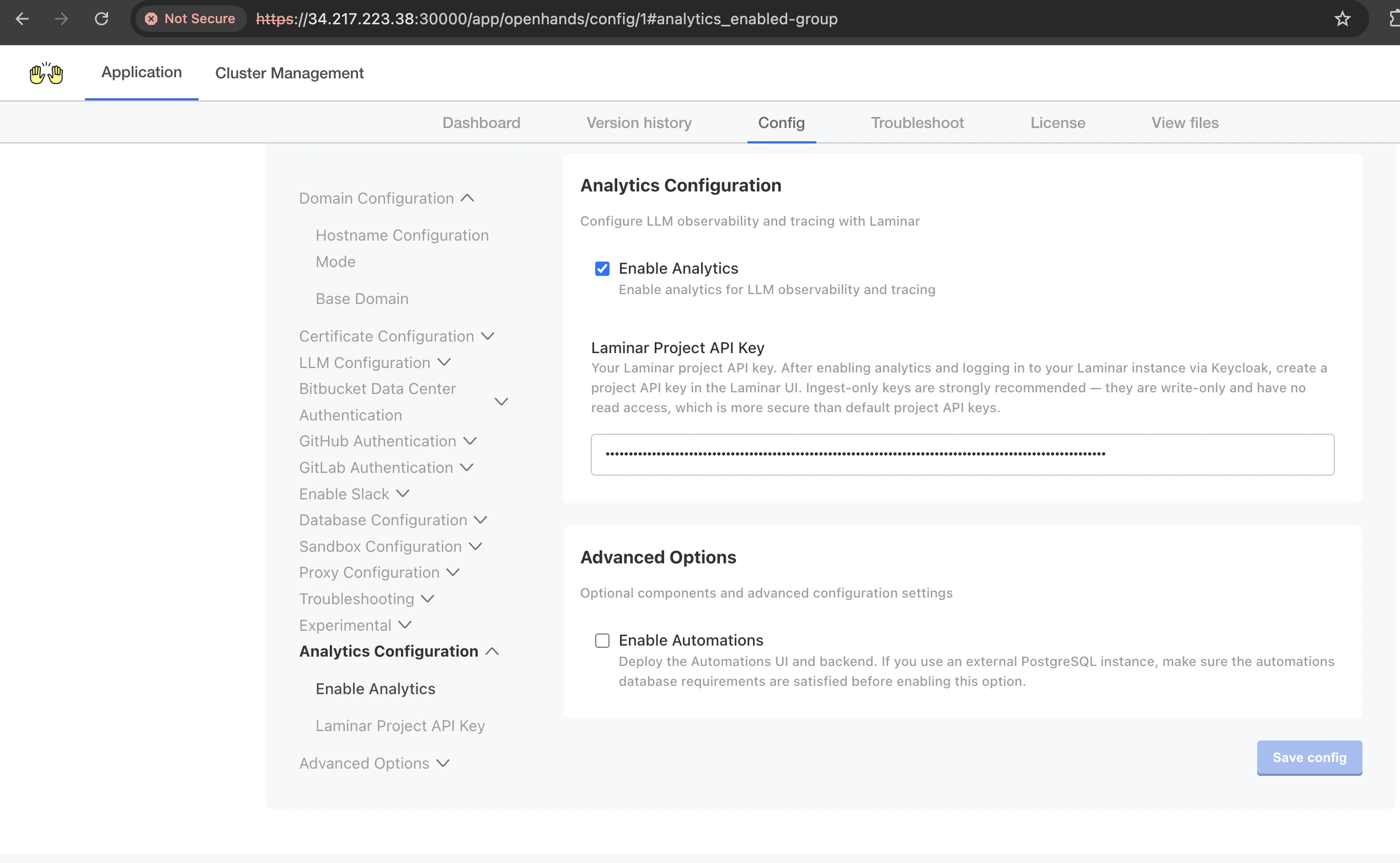Jump to Hostname Configuration Mode item
Screen dimensions: 1400x863
click(402, 248)
